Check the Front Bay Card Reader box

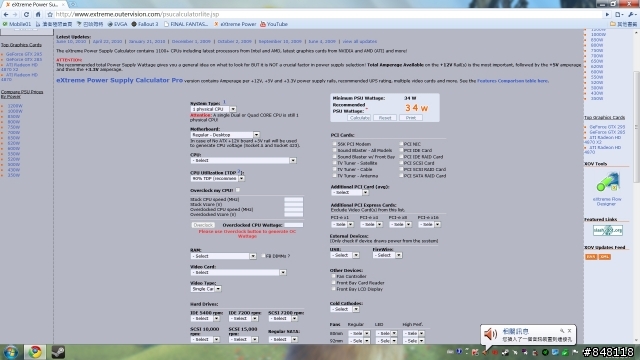click(333, 282)
